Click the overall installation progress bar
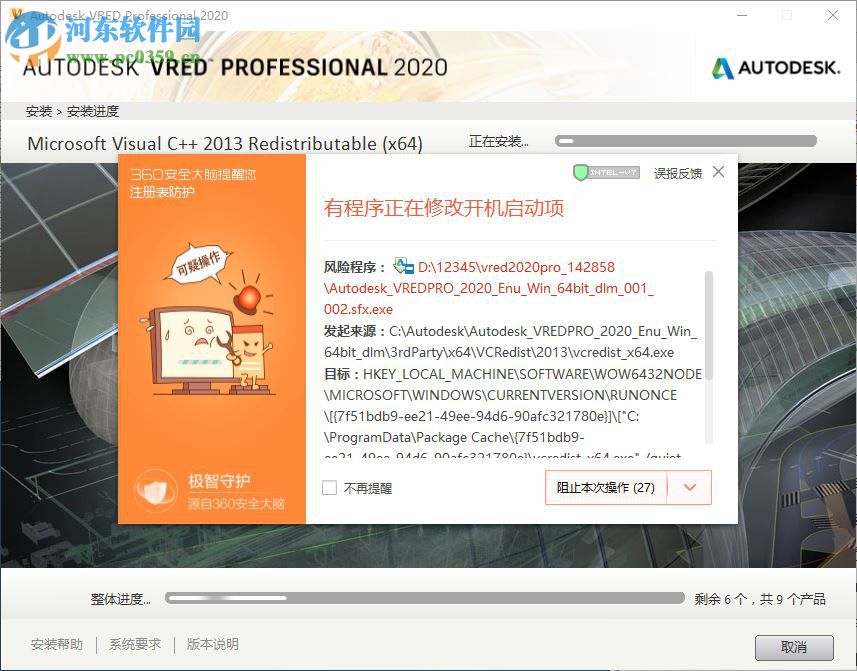The image size is (857, 671). [x=424, y=598]
